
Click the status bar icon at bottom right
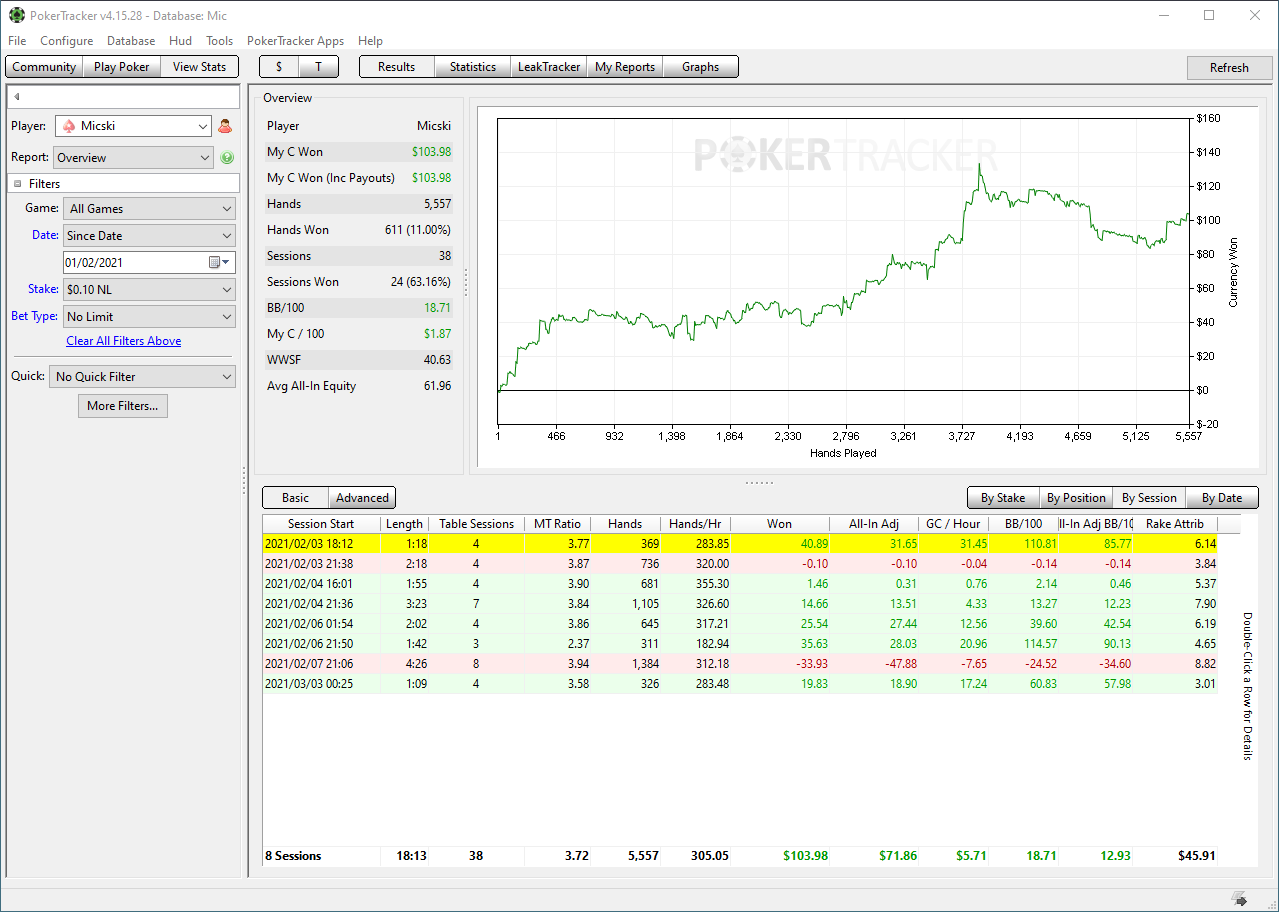[x=1239, y=898]
